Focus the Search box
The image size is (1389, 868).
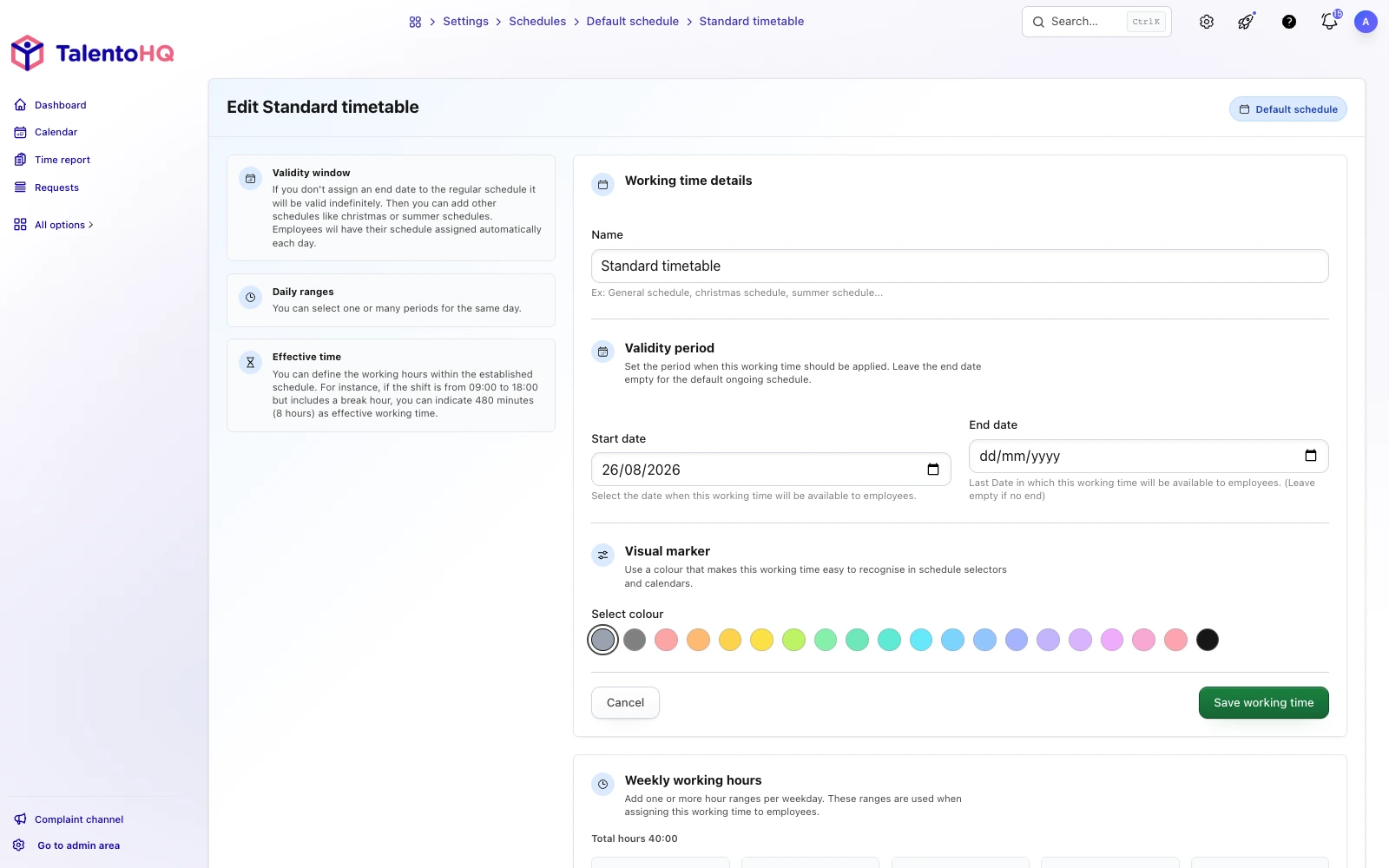1096,22
